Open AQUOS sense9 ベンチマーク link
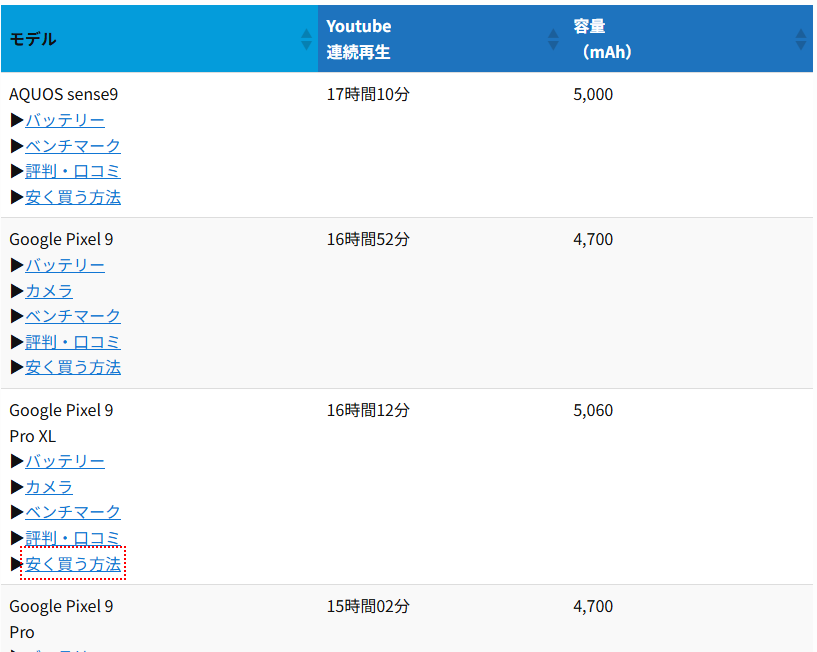817x652 pixels. click(x=73, y=146)
